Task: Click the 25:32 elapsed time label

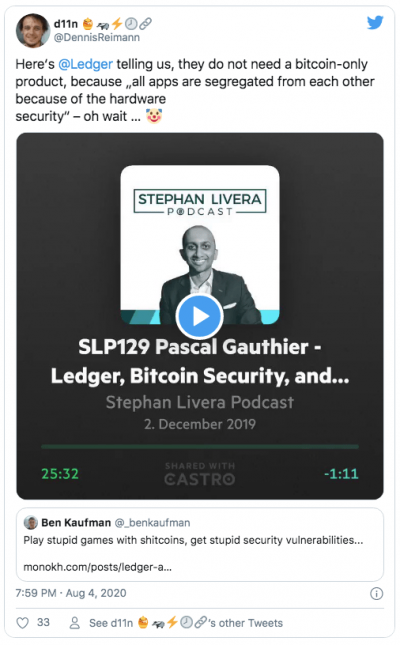Action: tap(60, 473)
